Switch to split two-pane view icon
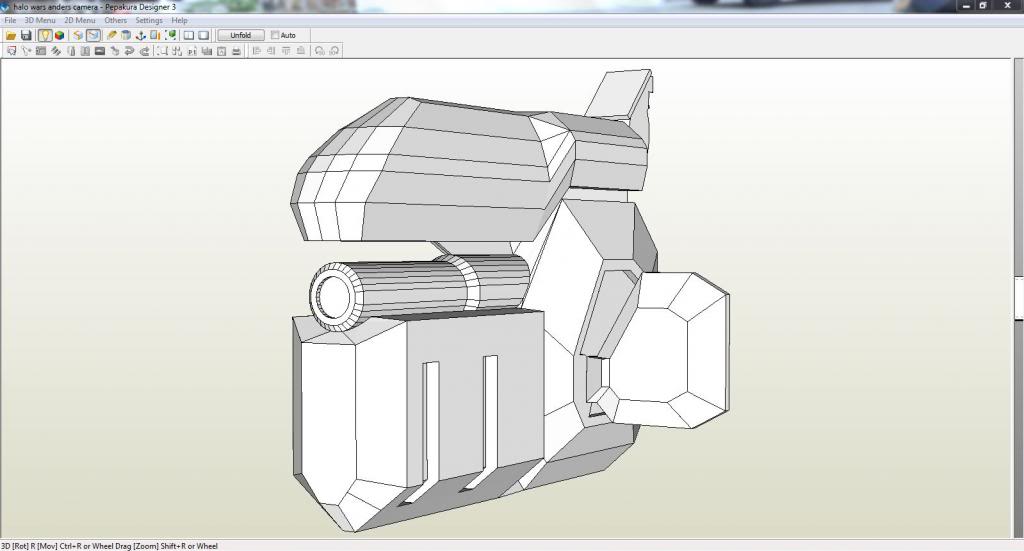Viewport: 1024px width, 551px height. (x=189, y=35)
